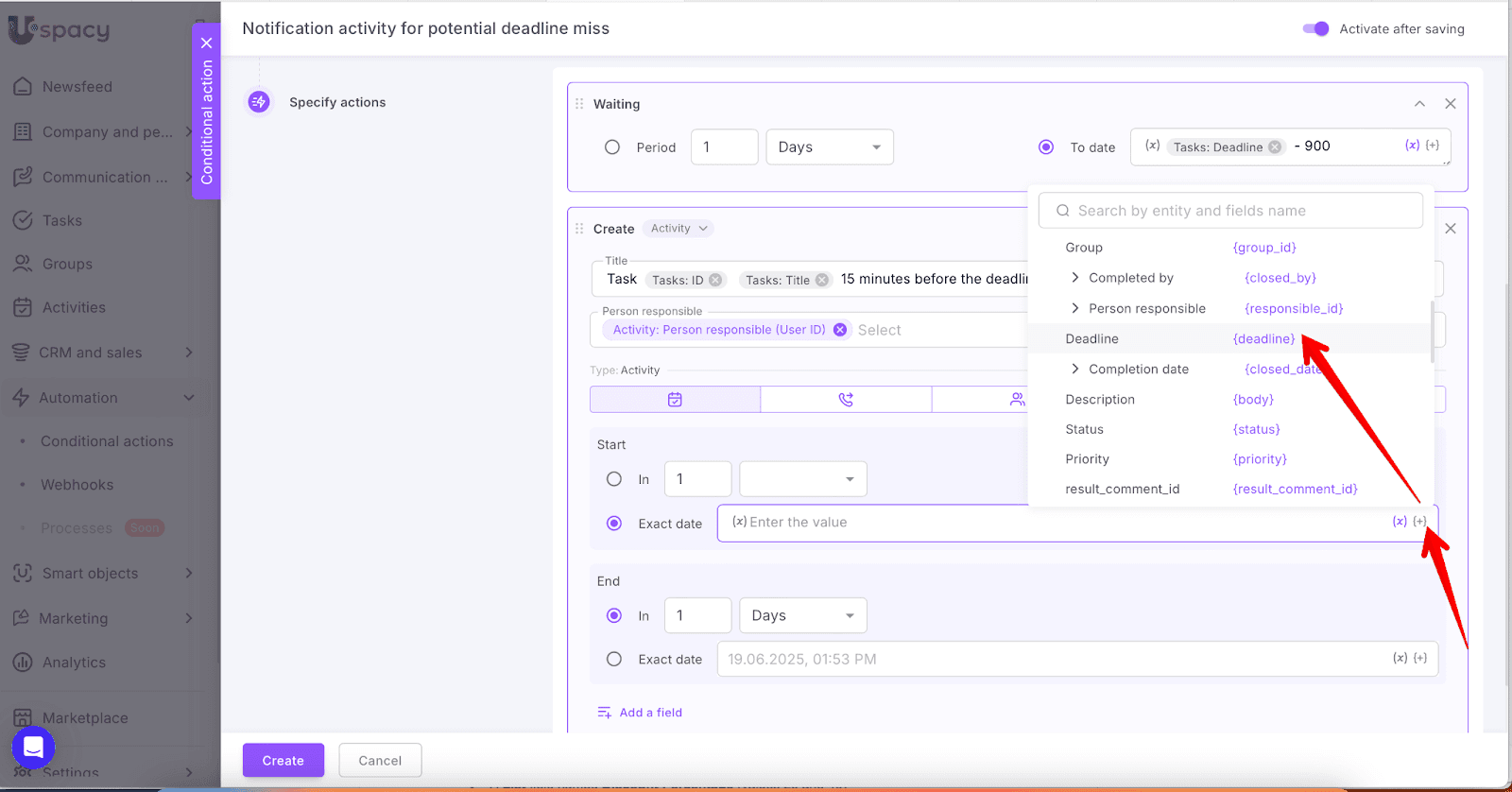Select the meeting people activity type icon
The height and width of the screenshot is (792, 1512).
[x=1017, y=400]
